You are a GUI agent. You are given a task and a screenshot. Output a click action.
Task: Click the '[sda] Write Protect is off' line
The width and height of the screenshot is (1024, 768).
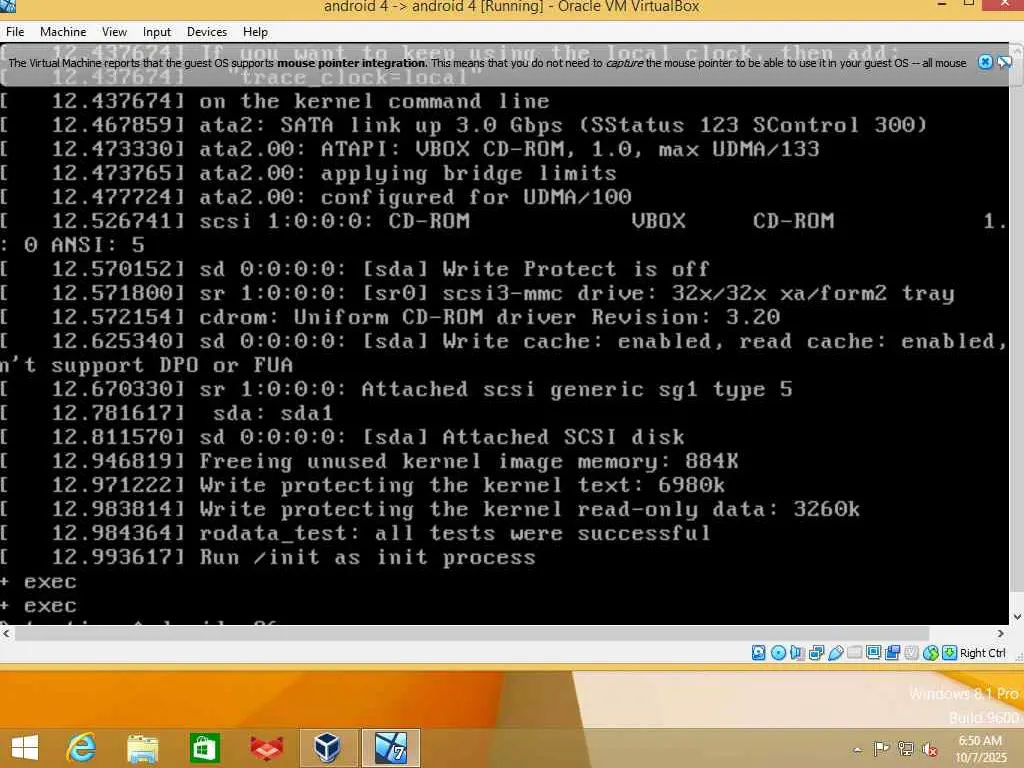455,268
